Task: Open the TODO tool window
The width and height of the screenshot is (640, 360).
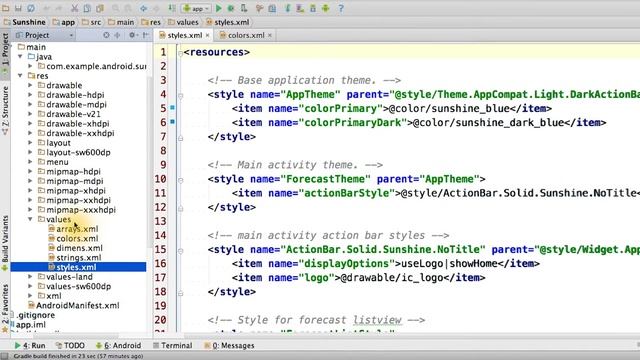Action: tap(70, 345)
